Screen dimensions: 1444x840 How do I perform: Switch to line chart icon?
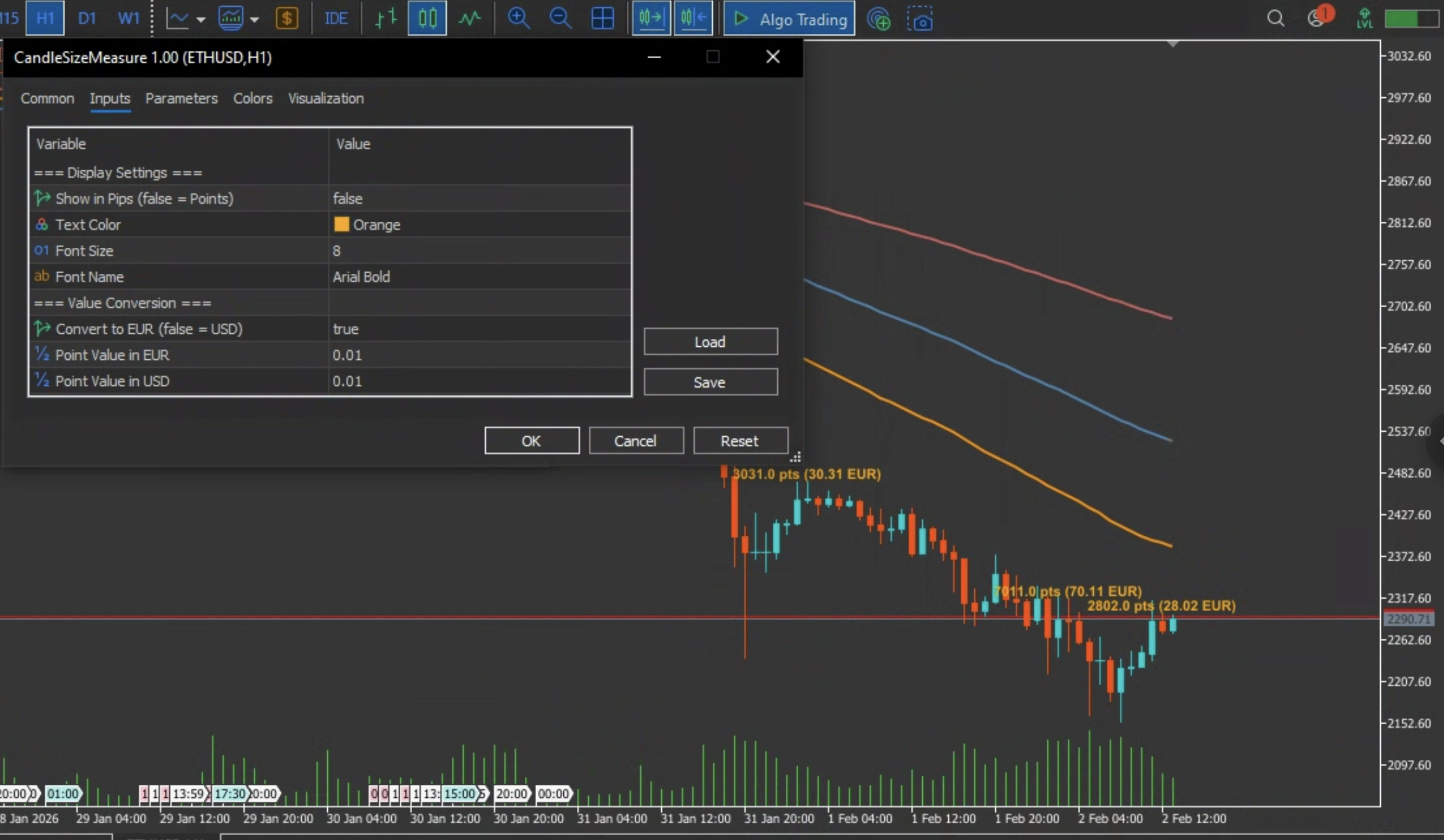coord(470,19)
